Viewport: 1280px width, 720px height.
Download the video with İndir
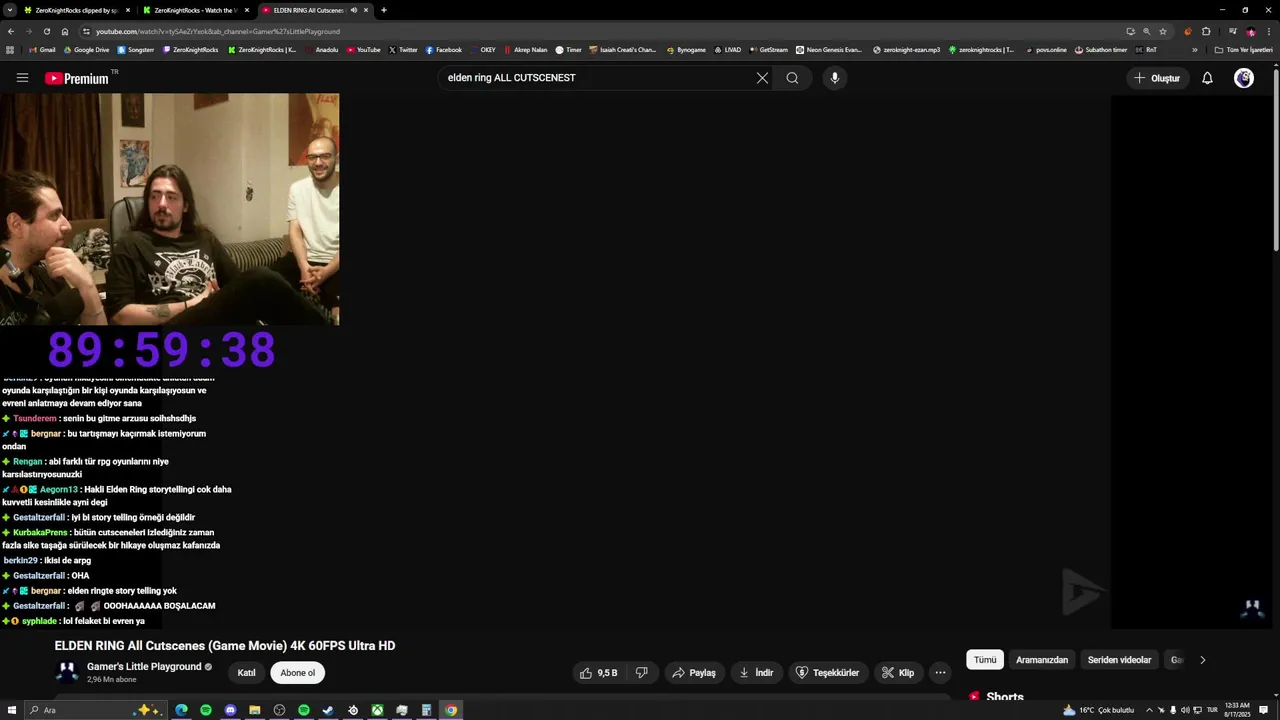(x=756, y=673)
